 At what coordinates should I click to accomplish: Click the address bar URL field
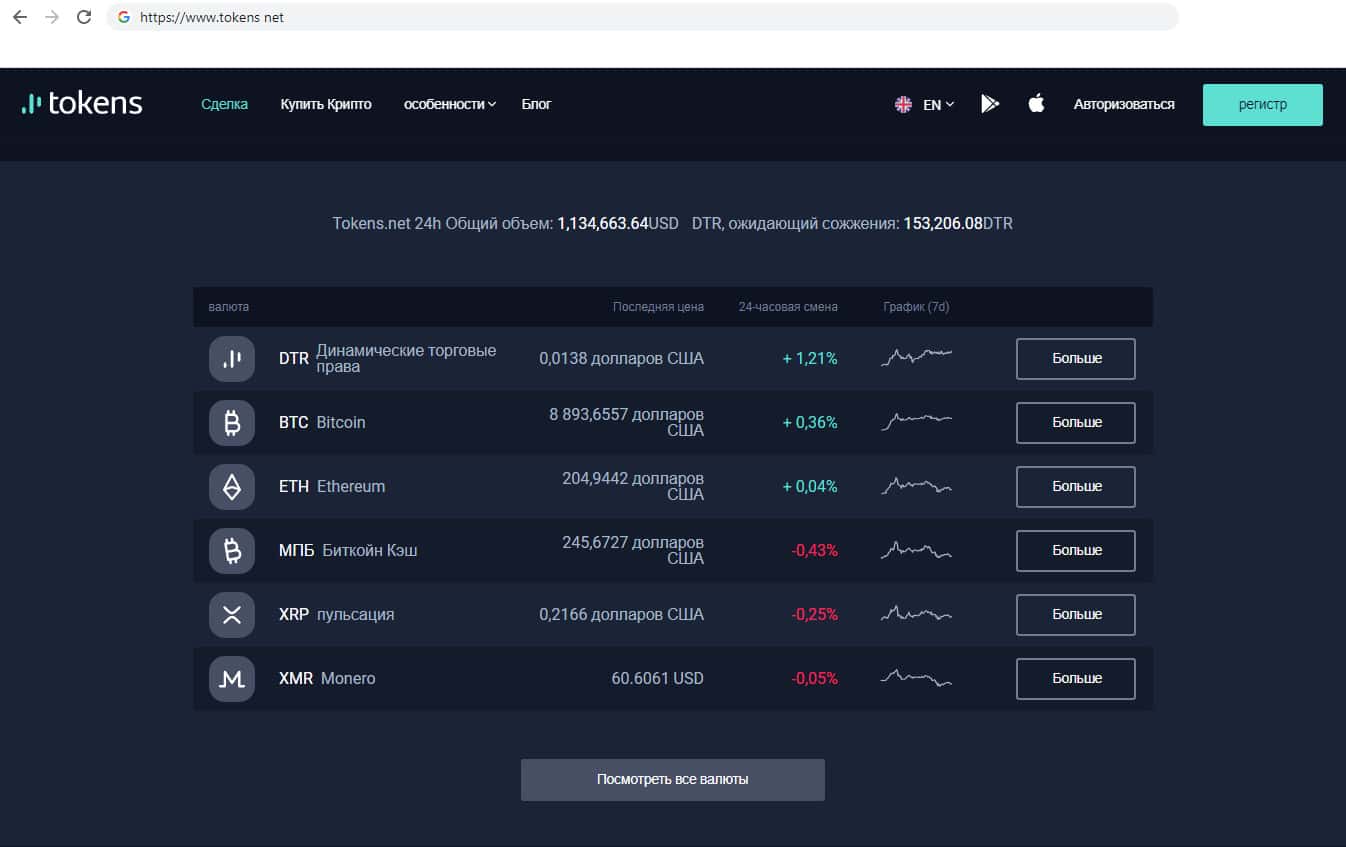(640, 17)
